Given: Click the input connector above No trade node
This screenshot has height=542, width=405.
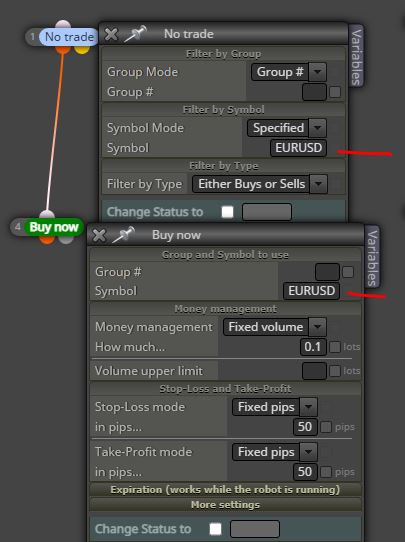Looking at the screenshot, I should click(x=63, y=24).
